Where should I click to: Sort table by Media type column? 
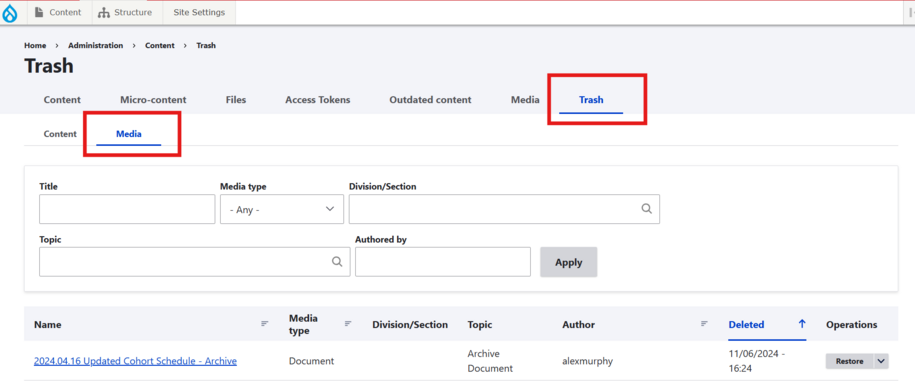303,325
